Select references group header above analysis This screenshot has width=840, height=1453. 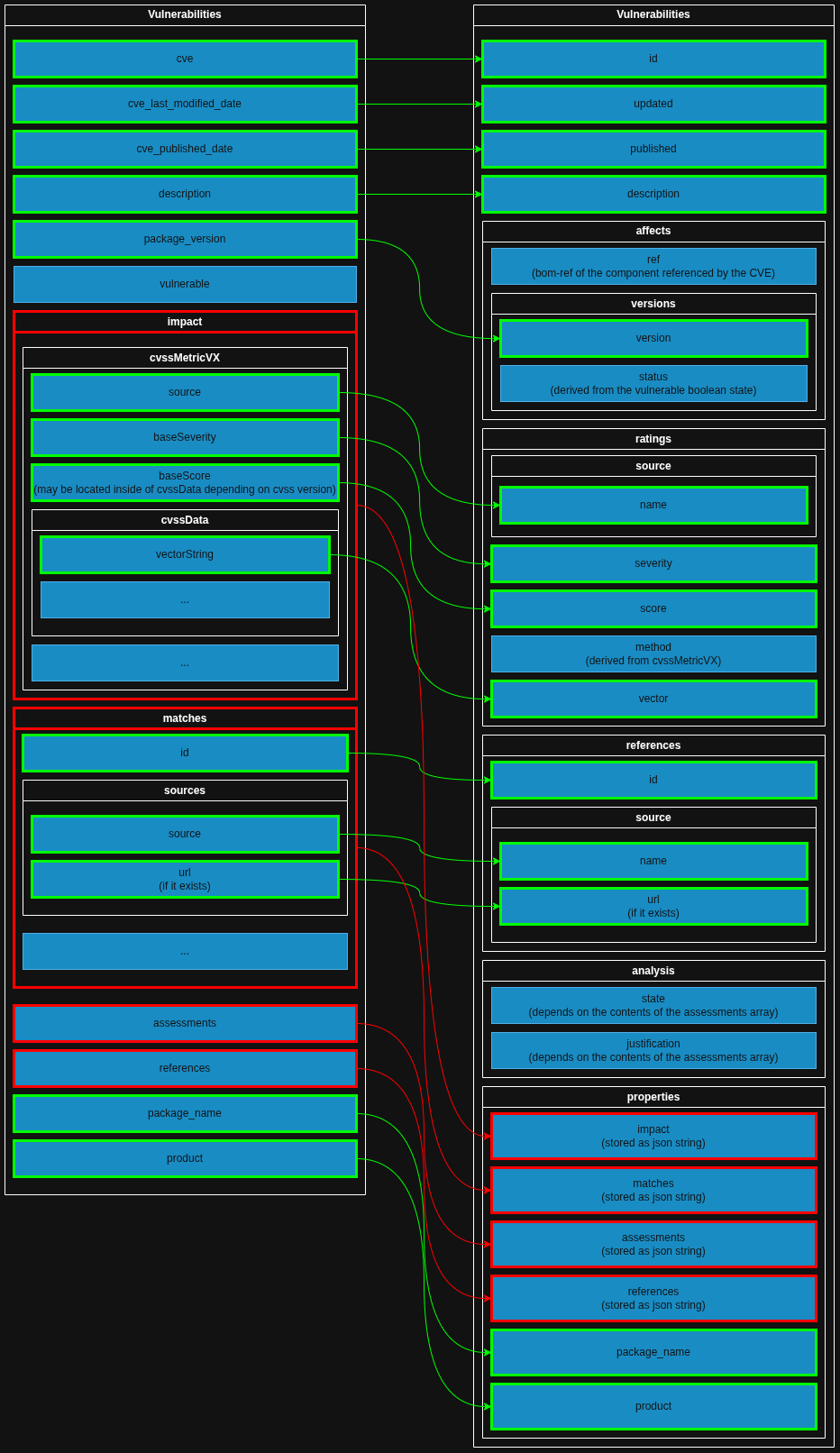pos(653,745)
